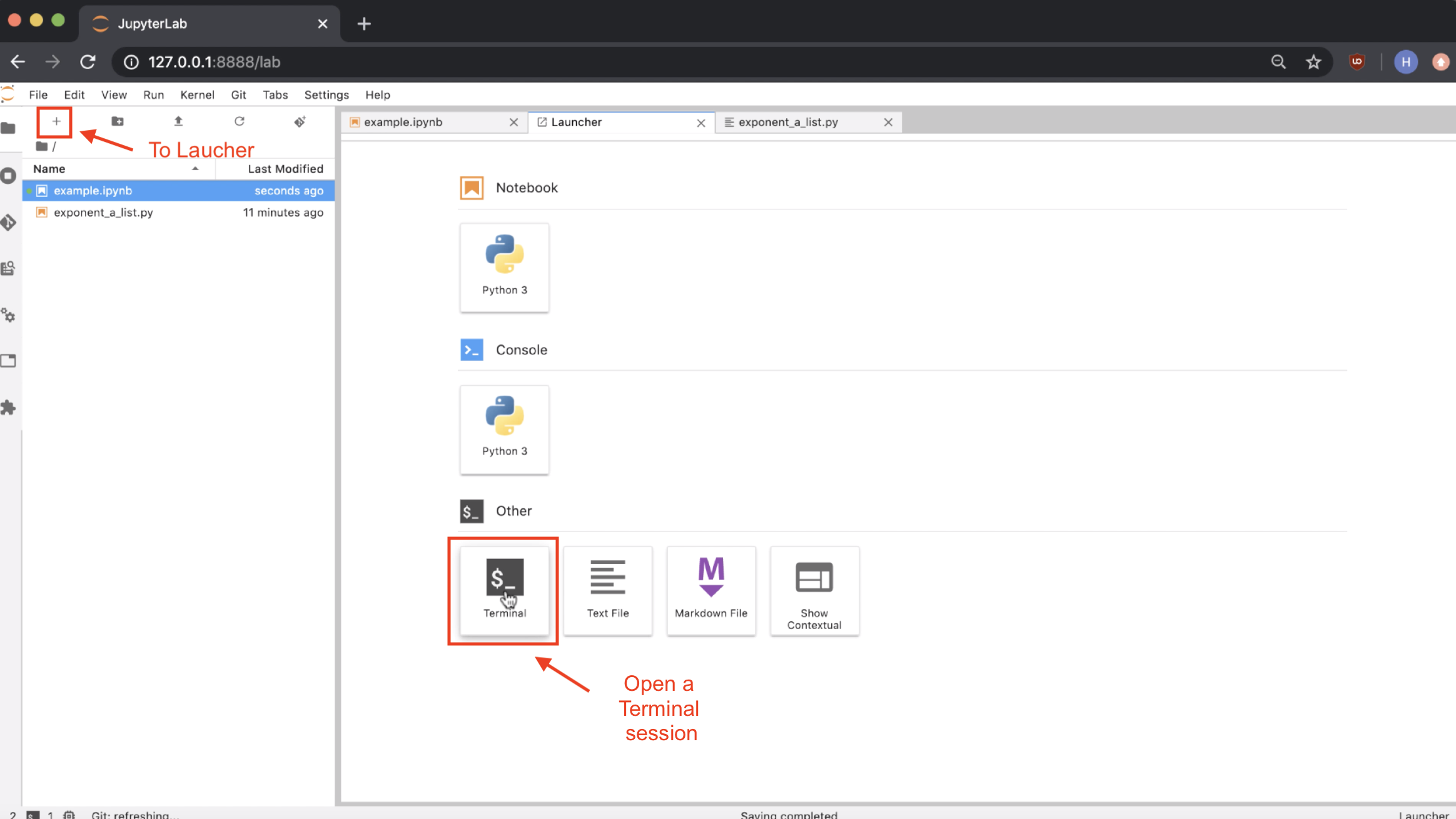Close the example.ipynb tab

click(513, 123)
